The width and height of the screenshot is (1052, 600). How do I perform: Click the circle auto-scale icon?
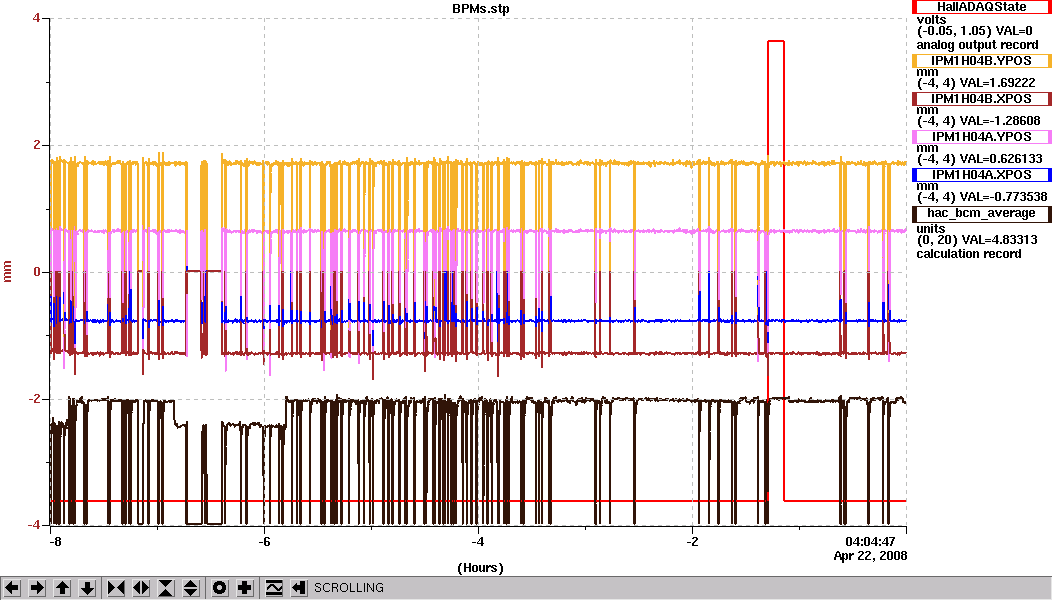coord(219,588)
